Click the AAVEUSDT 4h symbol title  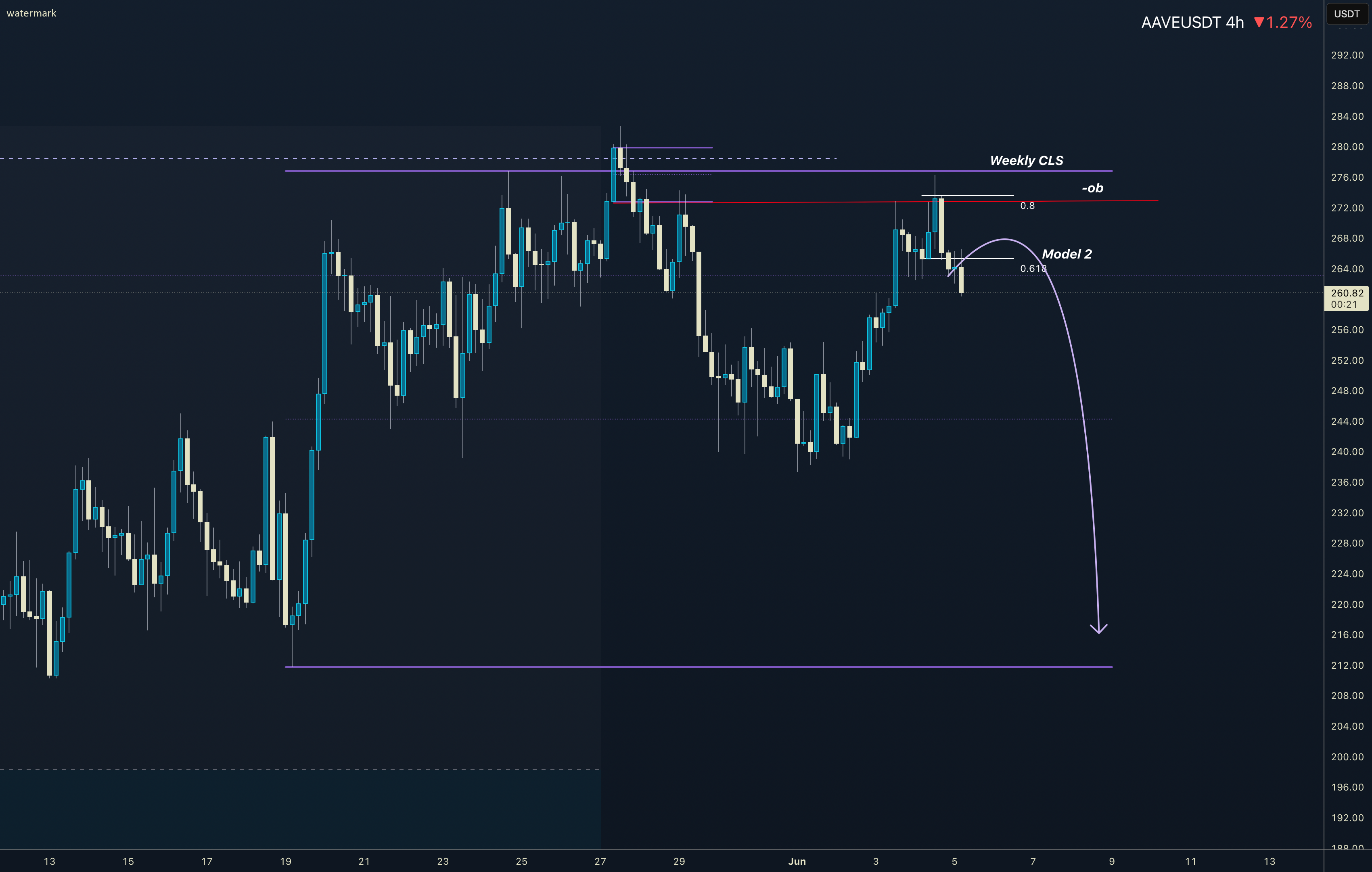coord(1192,22)
